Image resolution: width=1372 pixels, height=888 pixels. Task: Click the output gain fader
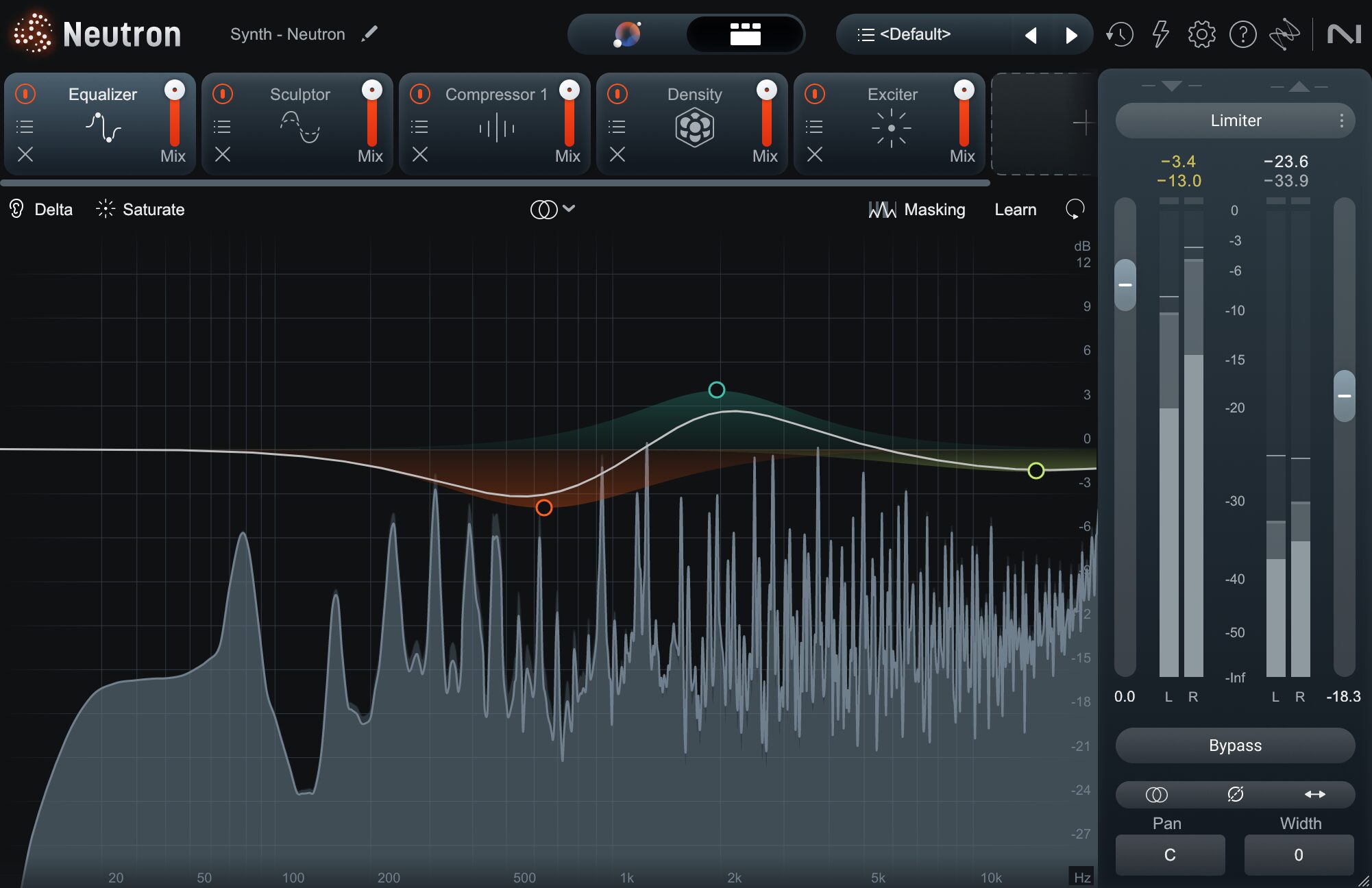1344,395
